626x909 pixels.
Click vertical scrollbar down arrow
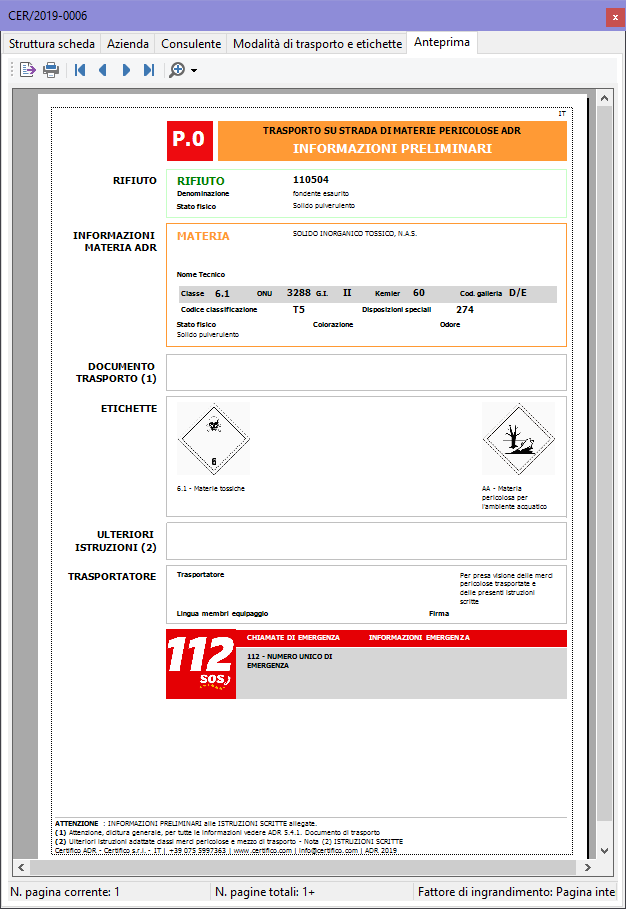tap(605, 851)
